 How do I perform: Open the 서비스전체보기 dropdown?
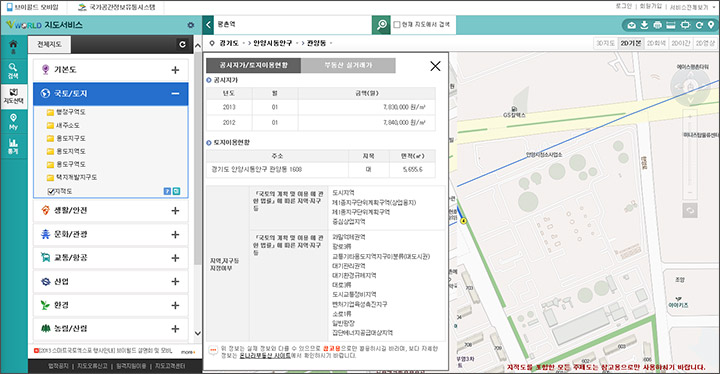click(692, 7)
